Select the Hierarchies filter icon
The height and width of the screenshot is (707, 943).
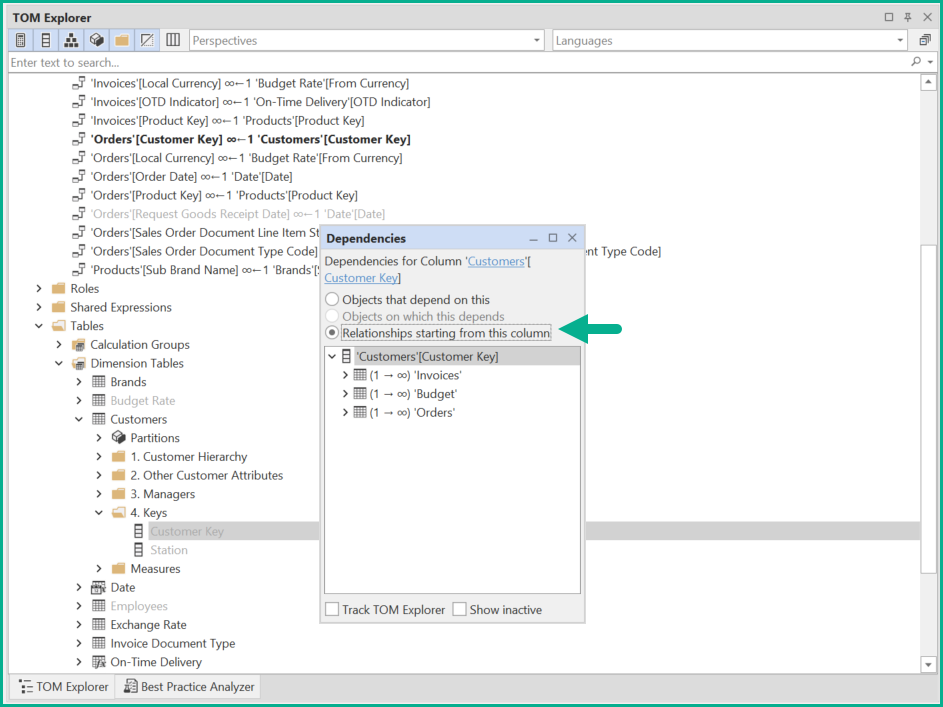click(x=70, y=40)
